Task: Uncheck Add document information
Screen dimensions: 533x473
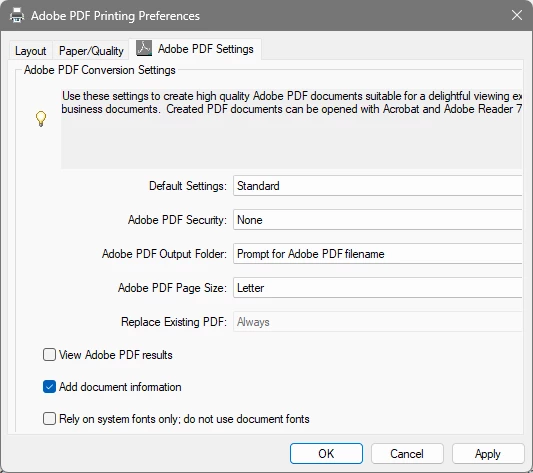Action: (49, 387)
